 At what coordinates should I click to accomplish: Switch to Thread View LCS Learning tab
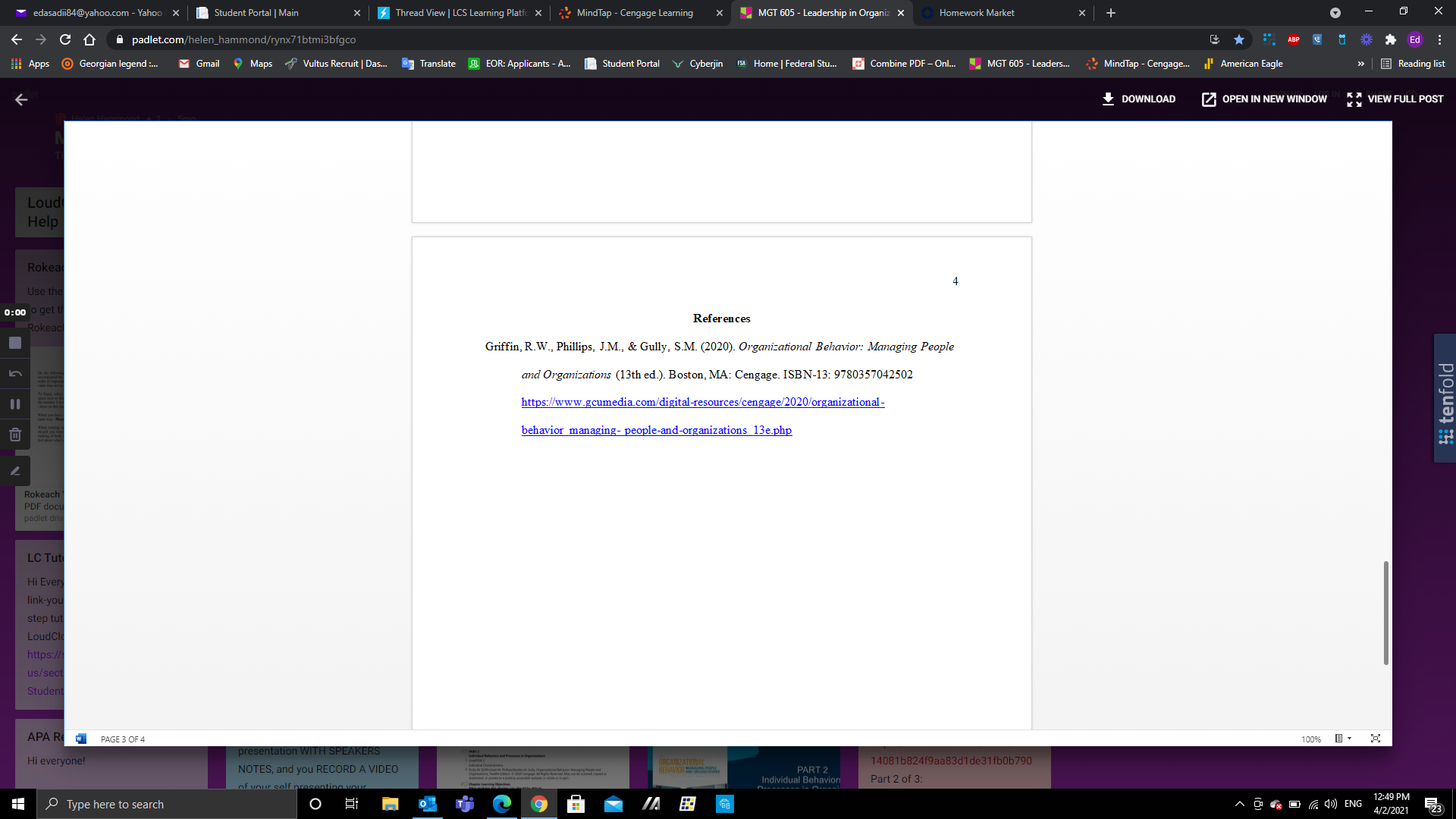pyautogui.click(x=460, y=13)
